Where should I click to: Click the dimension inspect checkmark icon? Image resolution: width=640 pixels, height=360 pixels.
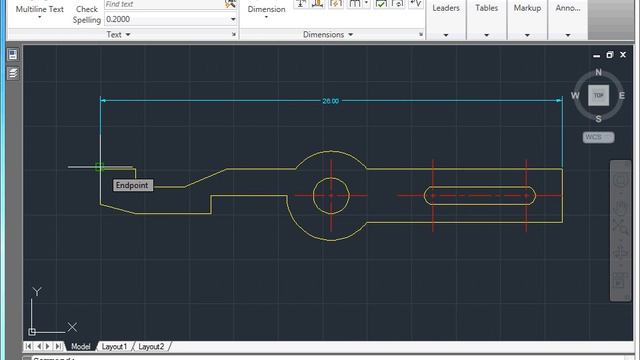[381, 4]
